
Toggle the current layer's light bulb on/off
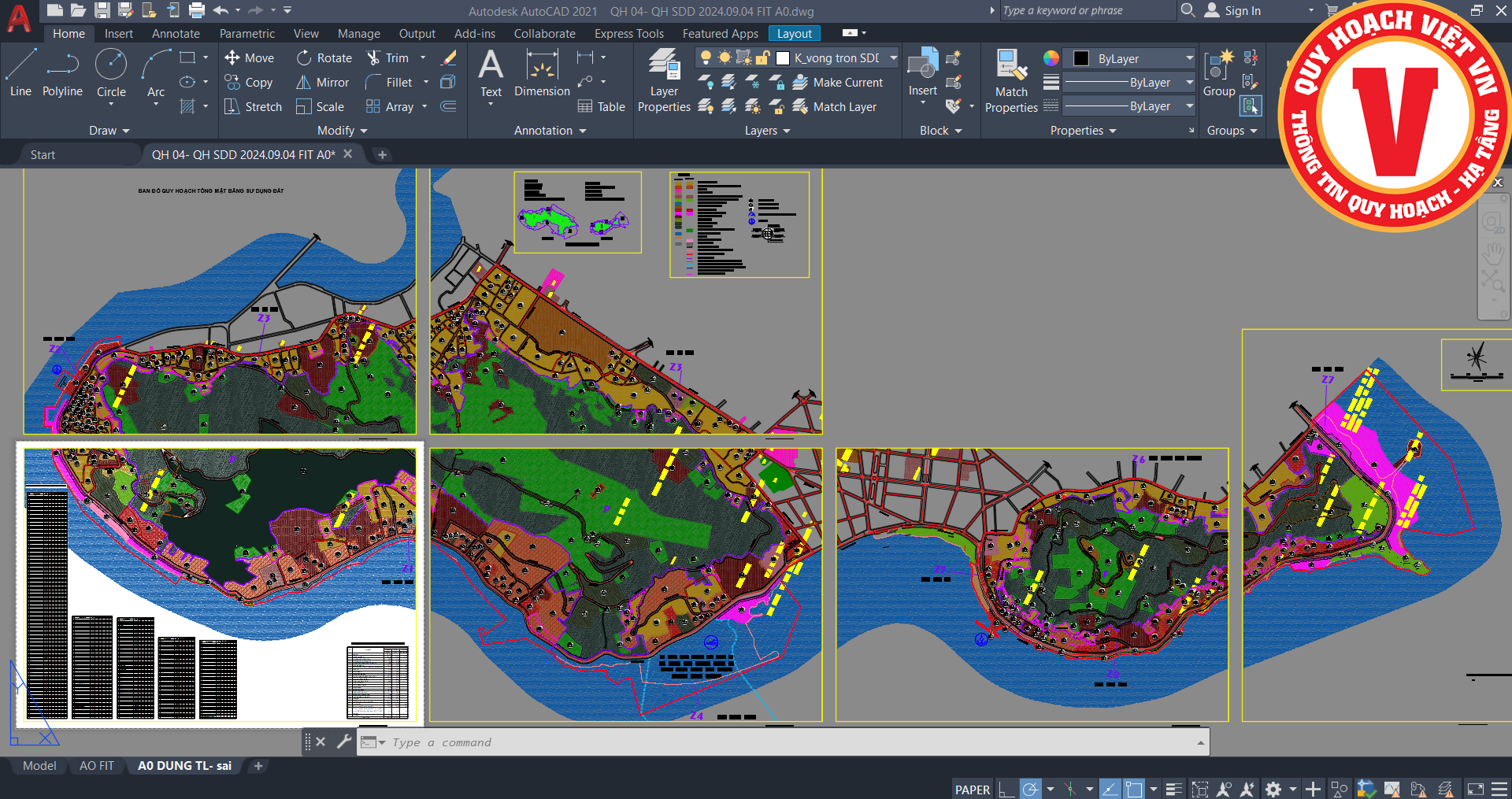coord(706,58)
